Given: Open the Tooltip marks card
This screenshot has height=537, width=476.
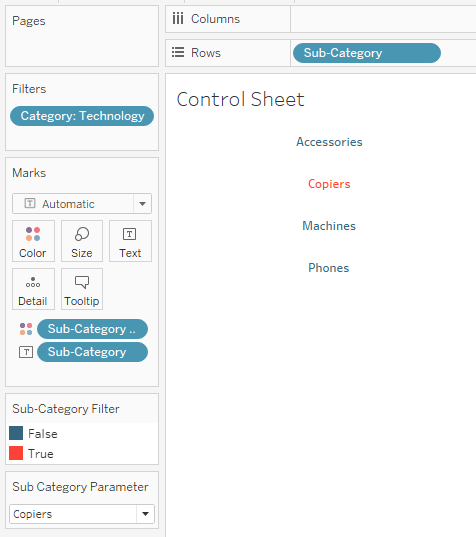Looking at the screenshot, I should click(x=82, y=289).
